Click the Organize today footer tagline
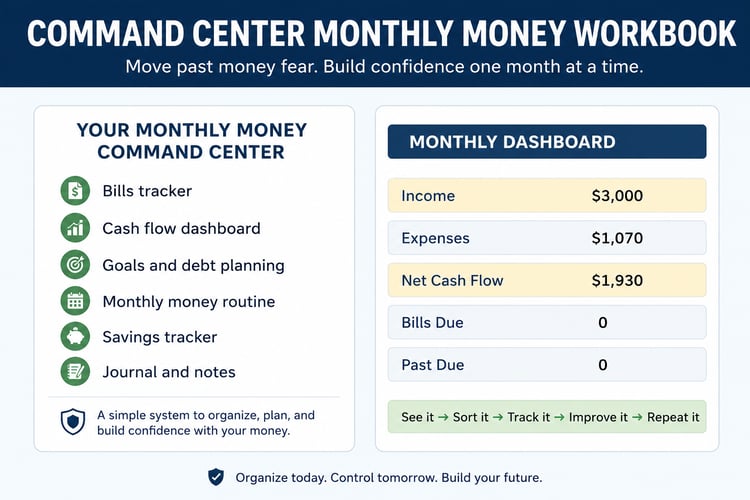The height and width of the screenshot is (500, 750). pos(389,478)
